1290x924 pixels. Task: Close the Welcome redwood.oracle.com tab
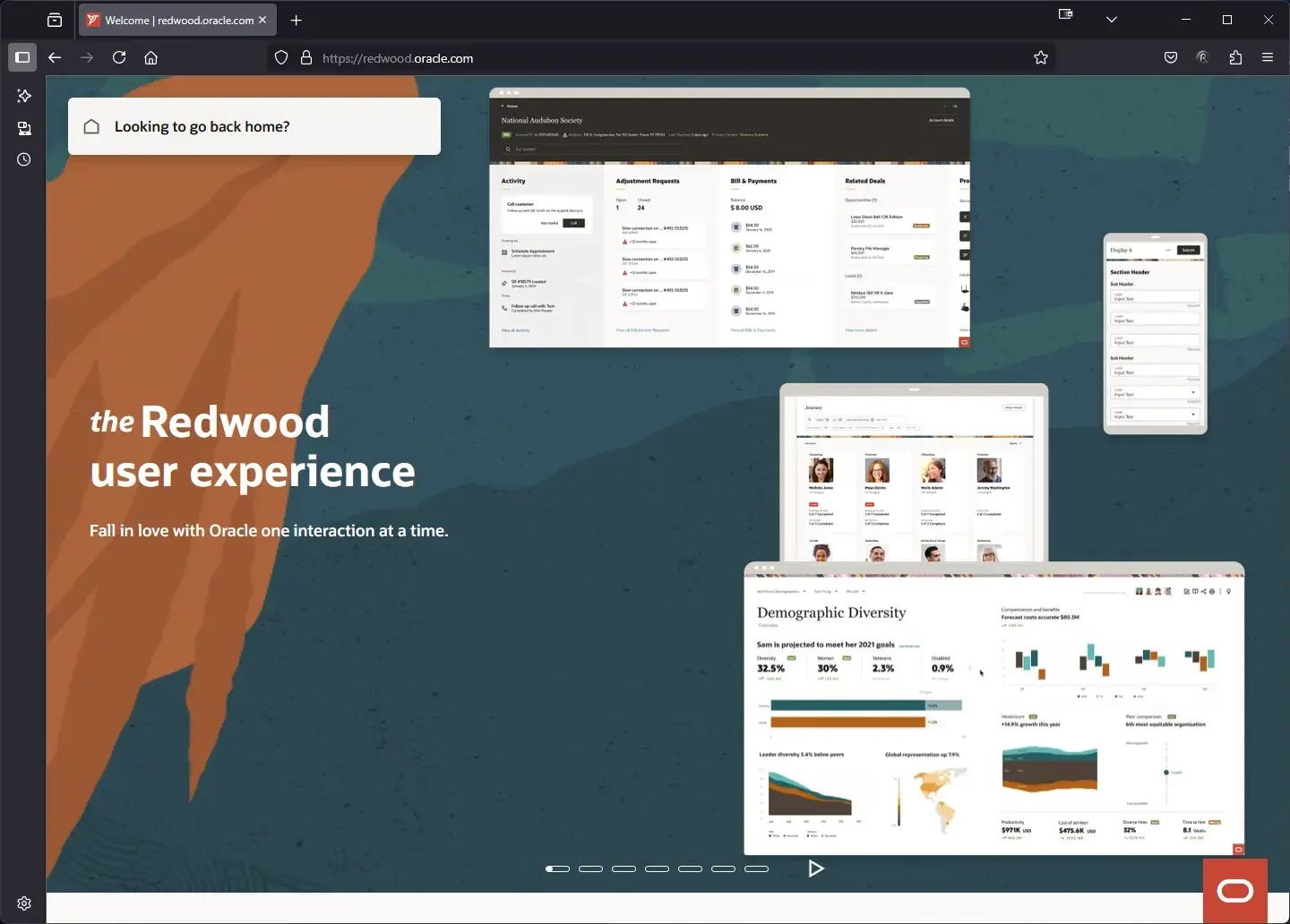[x=262, y=20]
